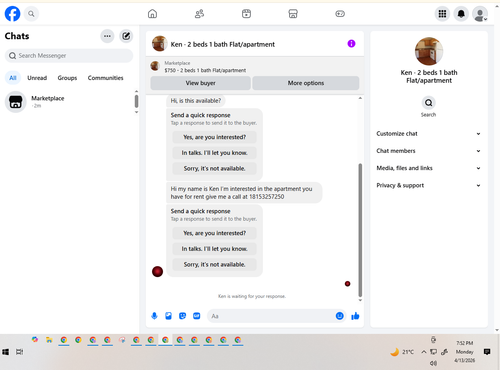Switch to the Groups tab
The height and width of the screenshot is (370, 500).
[x=67, y=78]
